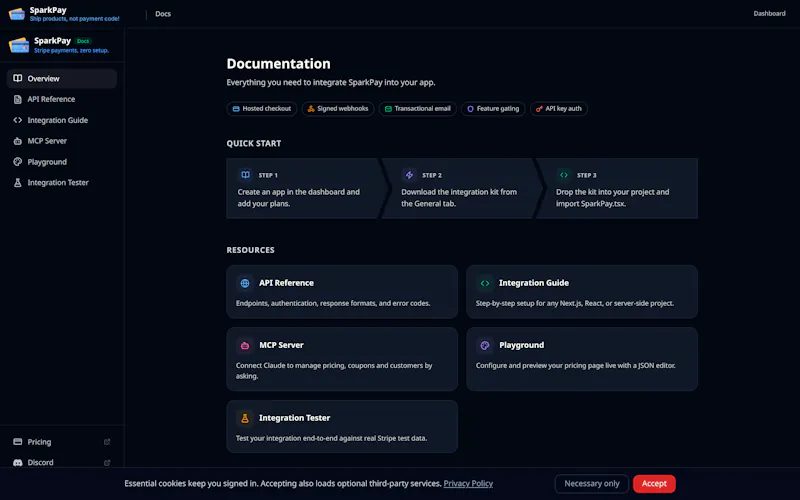
Task: Click the external link icon next to Pricing
Action: click(107, 442)
